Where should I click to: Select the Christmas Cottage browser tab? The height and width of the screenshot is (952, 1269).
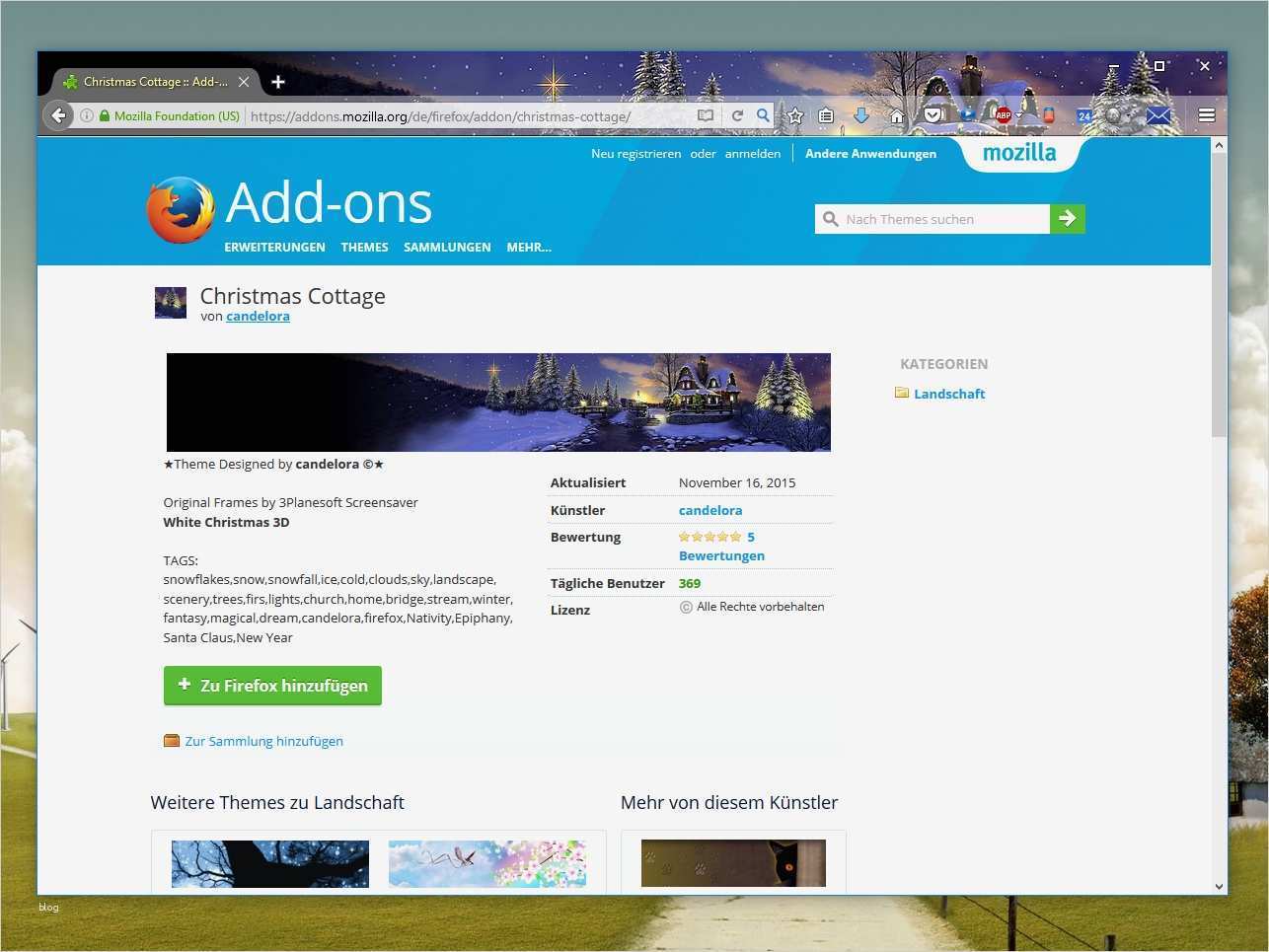(155, 82)
